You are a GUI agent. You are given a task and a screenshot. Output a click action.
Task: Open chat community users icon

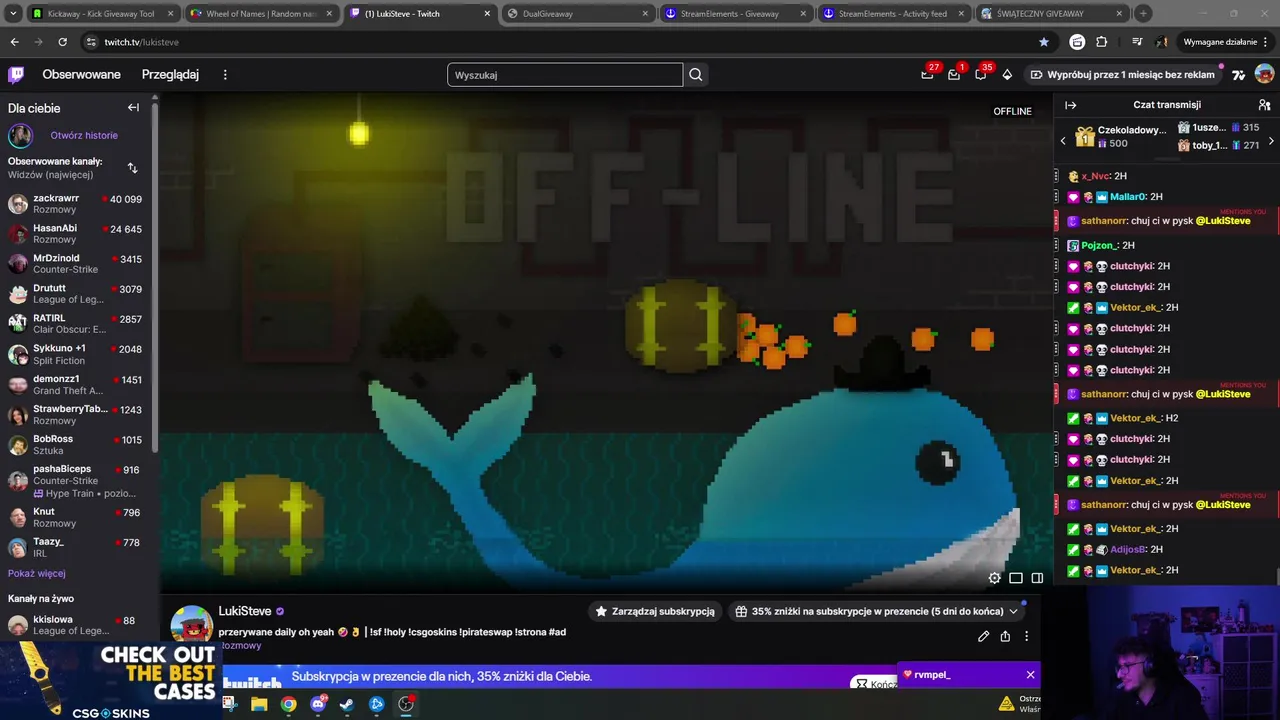point(1264,104)
